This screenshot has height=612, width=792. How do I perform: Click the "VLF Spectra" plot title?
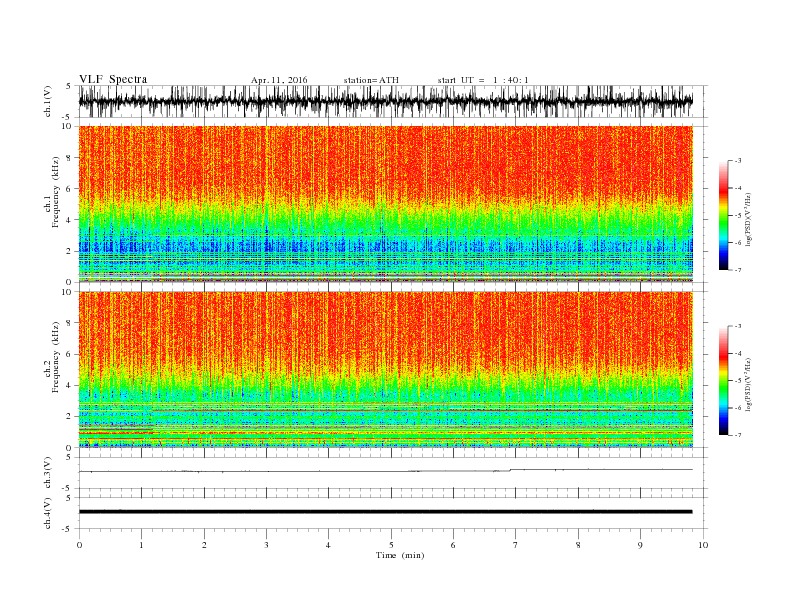tap(113, 79)
